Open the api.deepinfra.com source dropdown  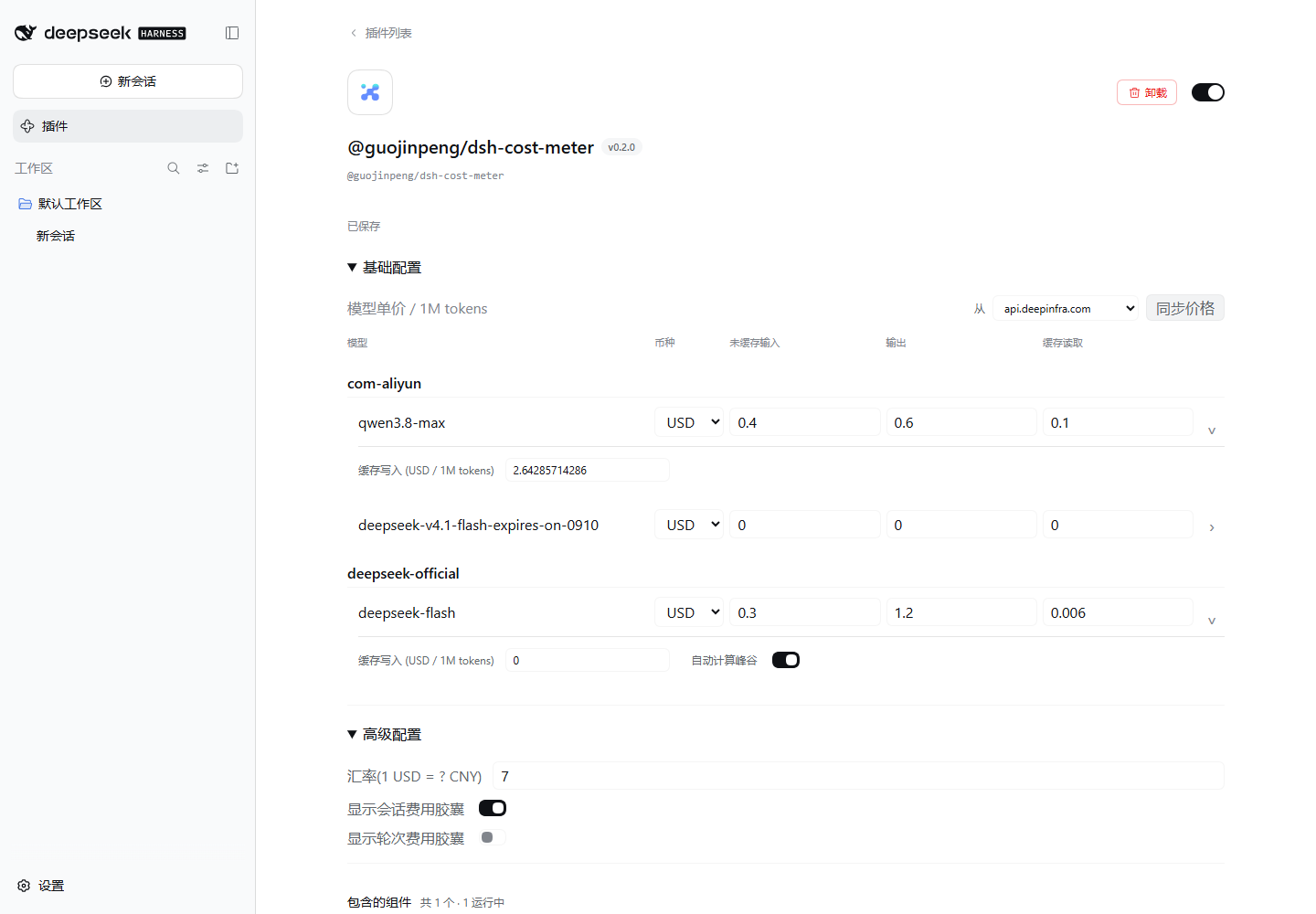point(1067,308)
